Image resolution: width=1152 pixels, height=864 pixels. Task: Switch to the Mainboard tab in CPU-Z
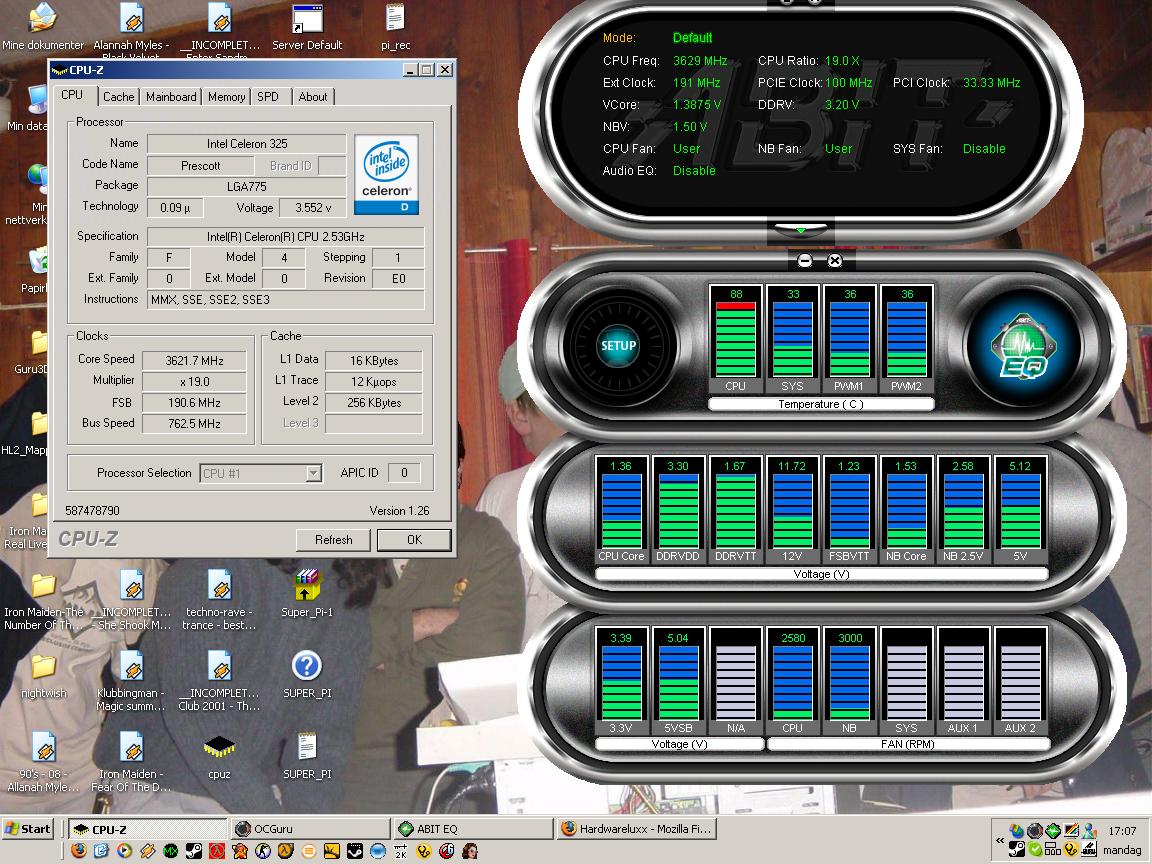click(x=171, y=96)
